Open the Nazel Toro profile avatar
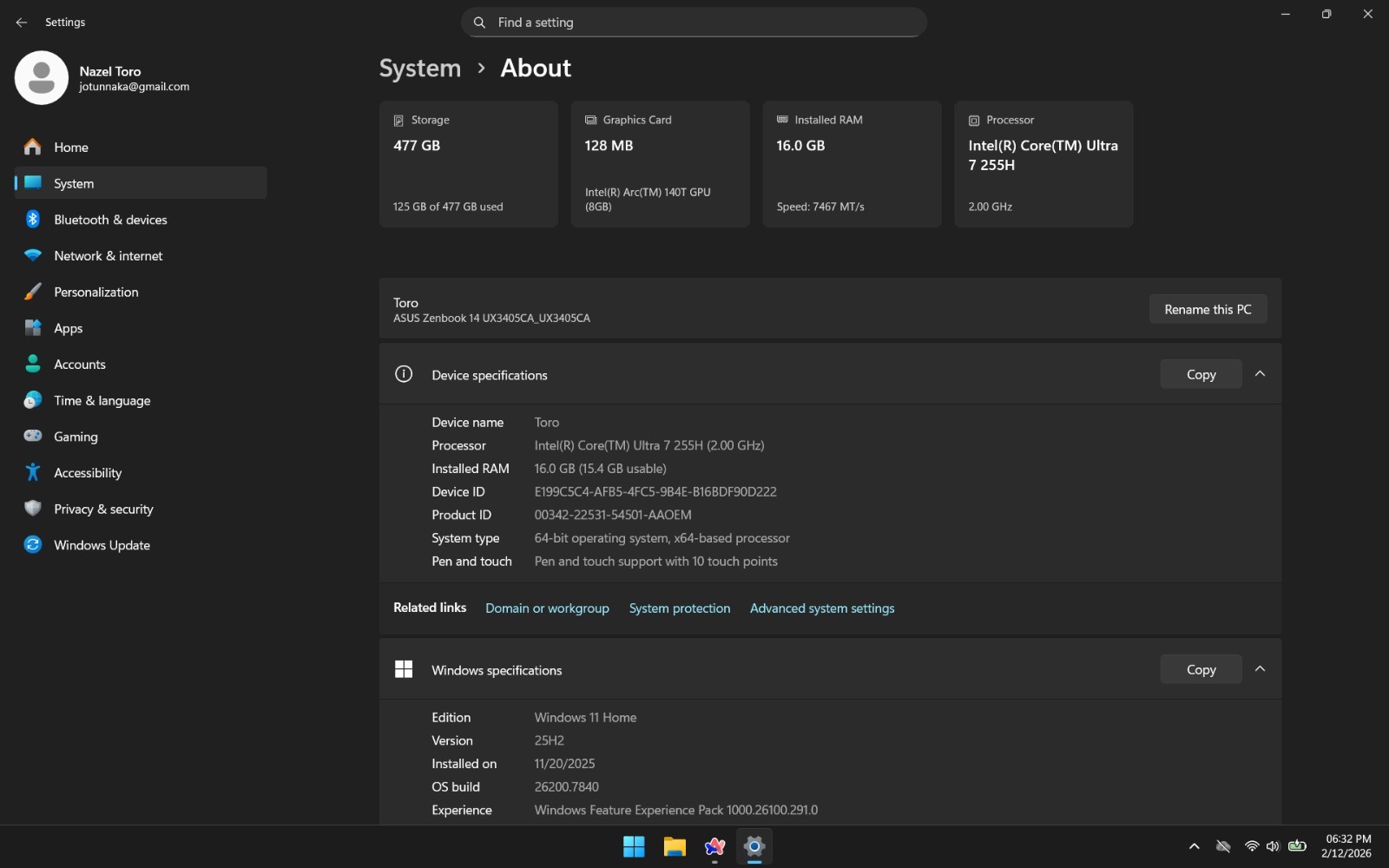1389x868 pixels. pos(42,78)
